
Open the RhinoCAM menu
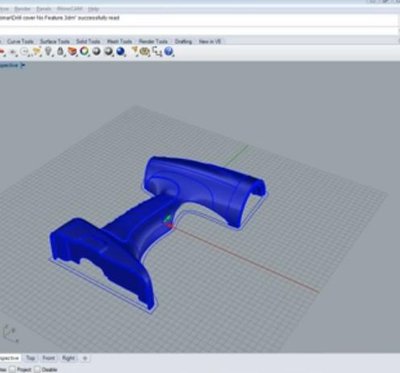click(69, 9)
